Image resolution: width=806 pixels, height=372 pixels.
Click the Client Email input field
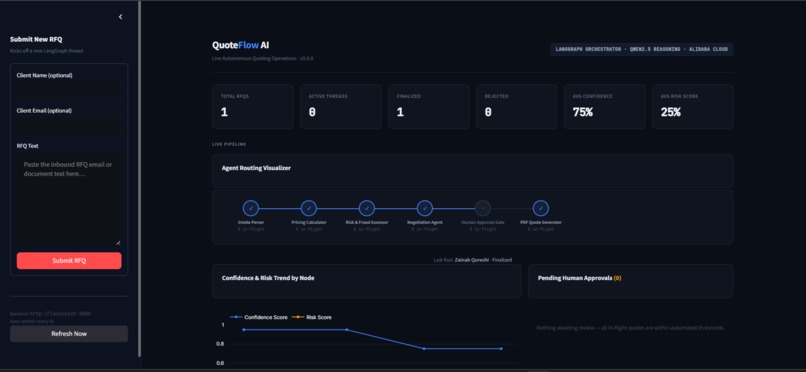pyautogui.click(x=69, y=126)
